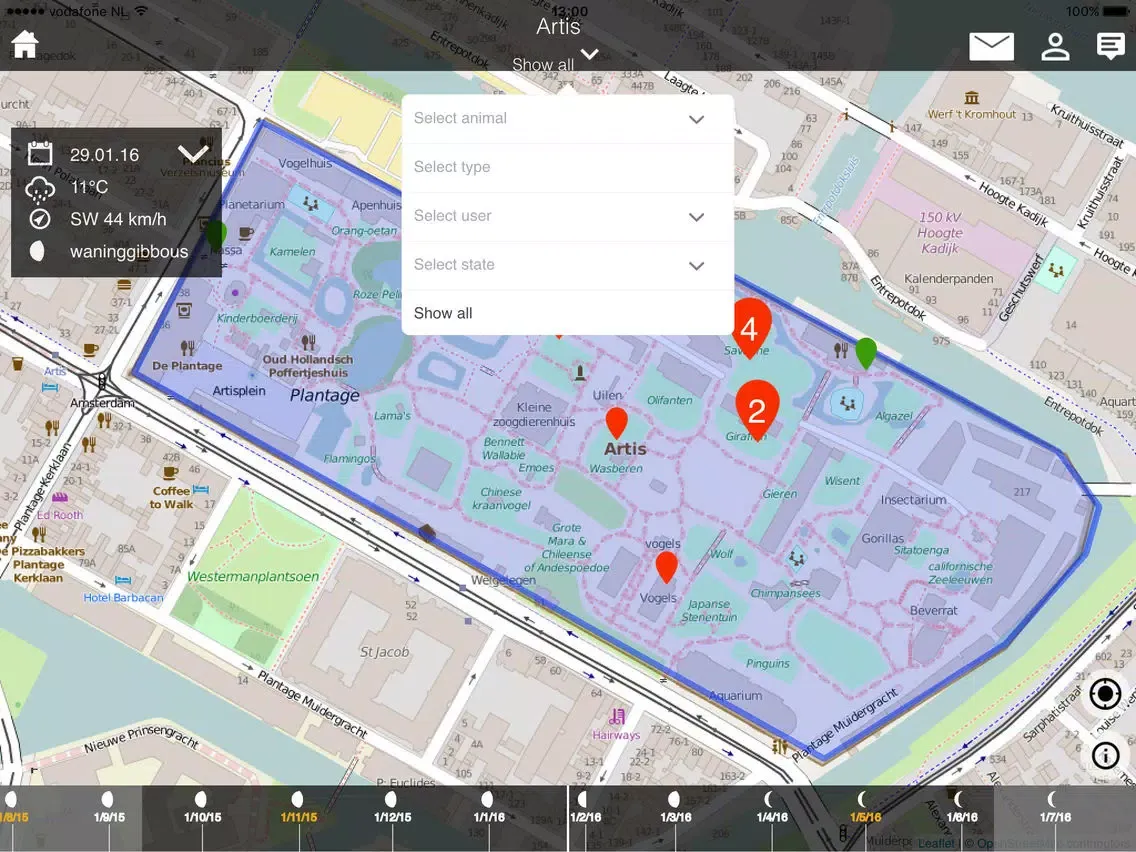This screenshot has width=1136, height=852.
Task: Tap the Gorillas map label
Action: 882,538
